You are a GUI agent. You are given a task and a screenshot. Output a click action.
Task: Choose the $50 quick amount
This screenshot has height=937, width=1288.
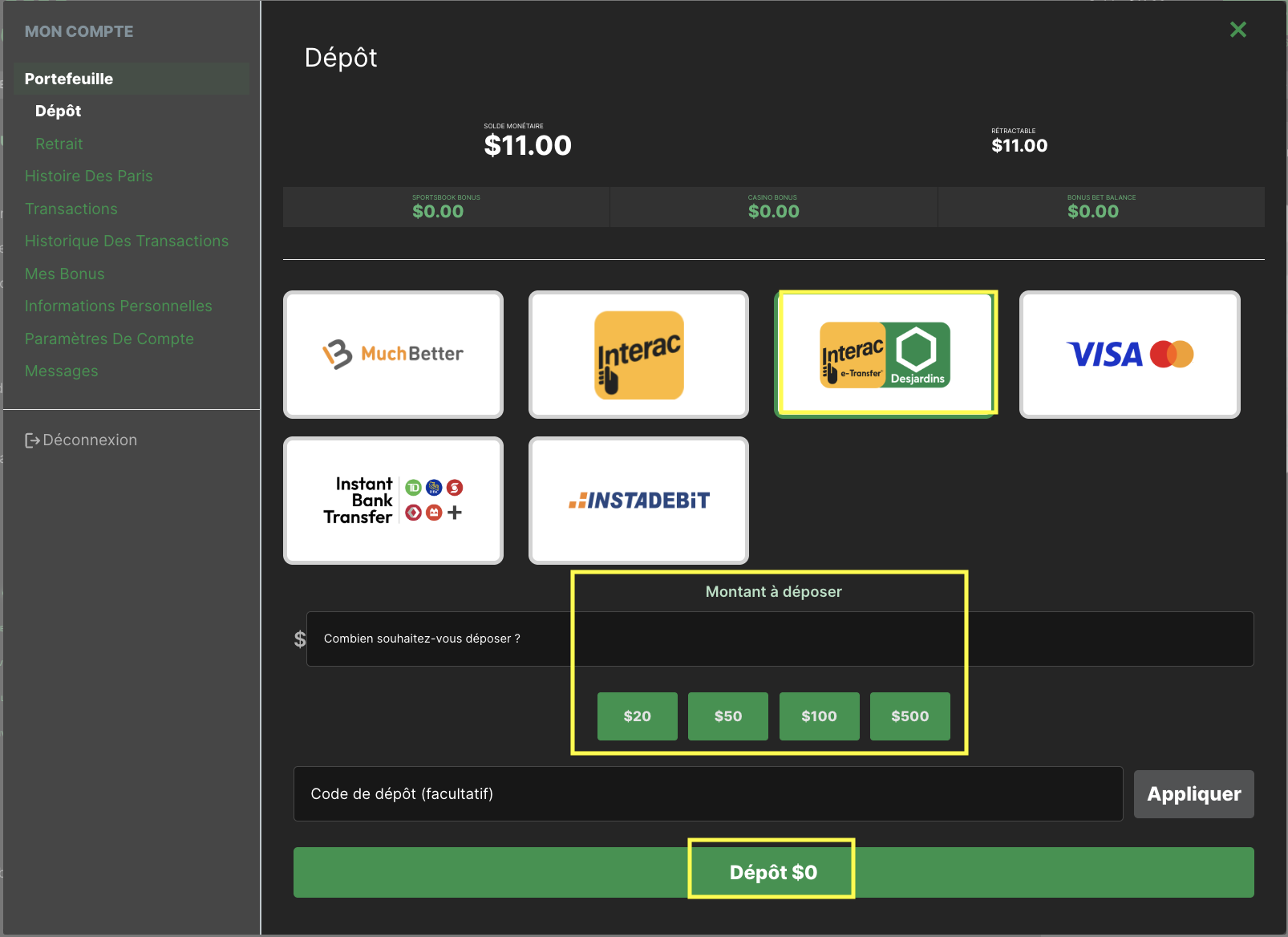pos(727,716)
